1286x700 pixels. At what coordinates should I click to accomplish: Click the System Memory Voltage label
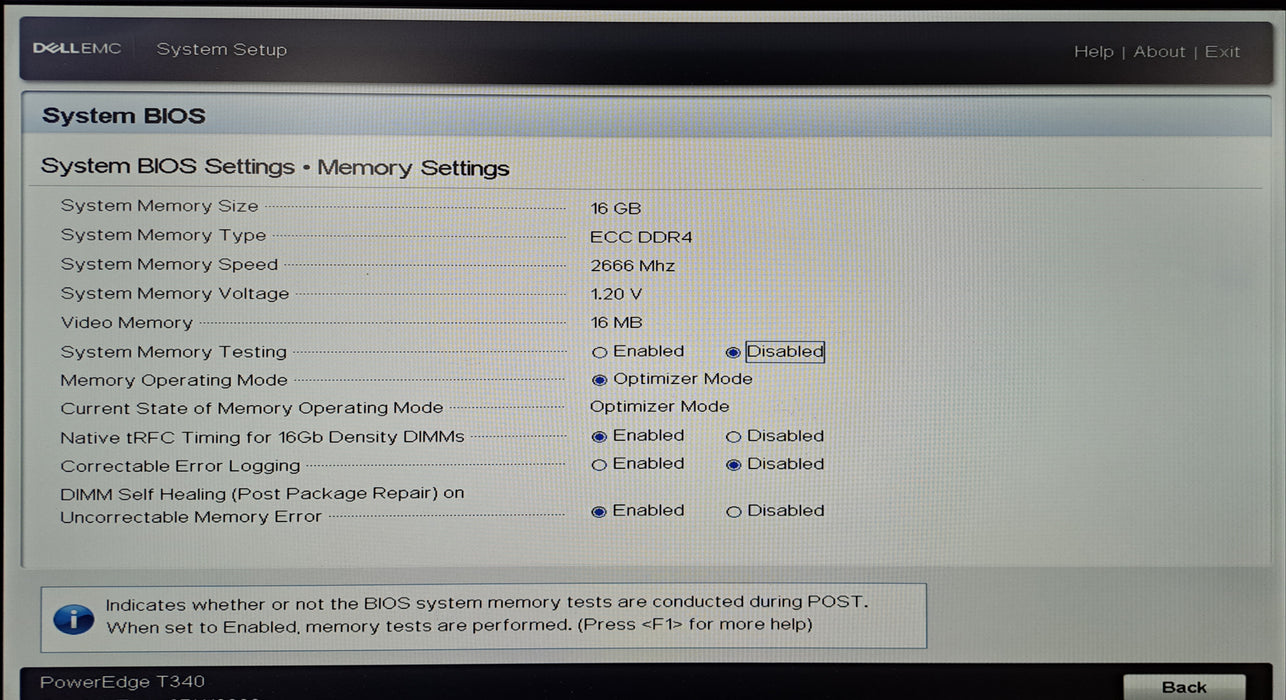click(175, 293)
